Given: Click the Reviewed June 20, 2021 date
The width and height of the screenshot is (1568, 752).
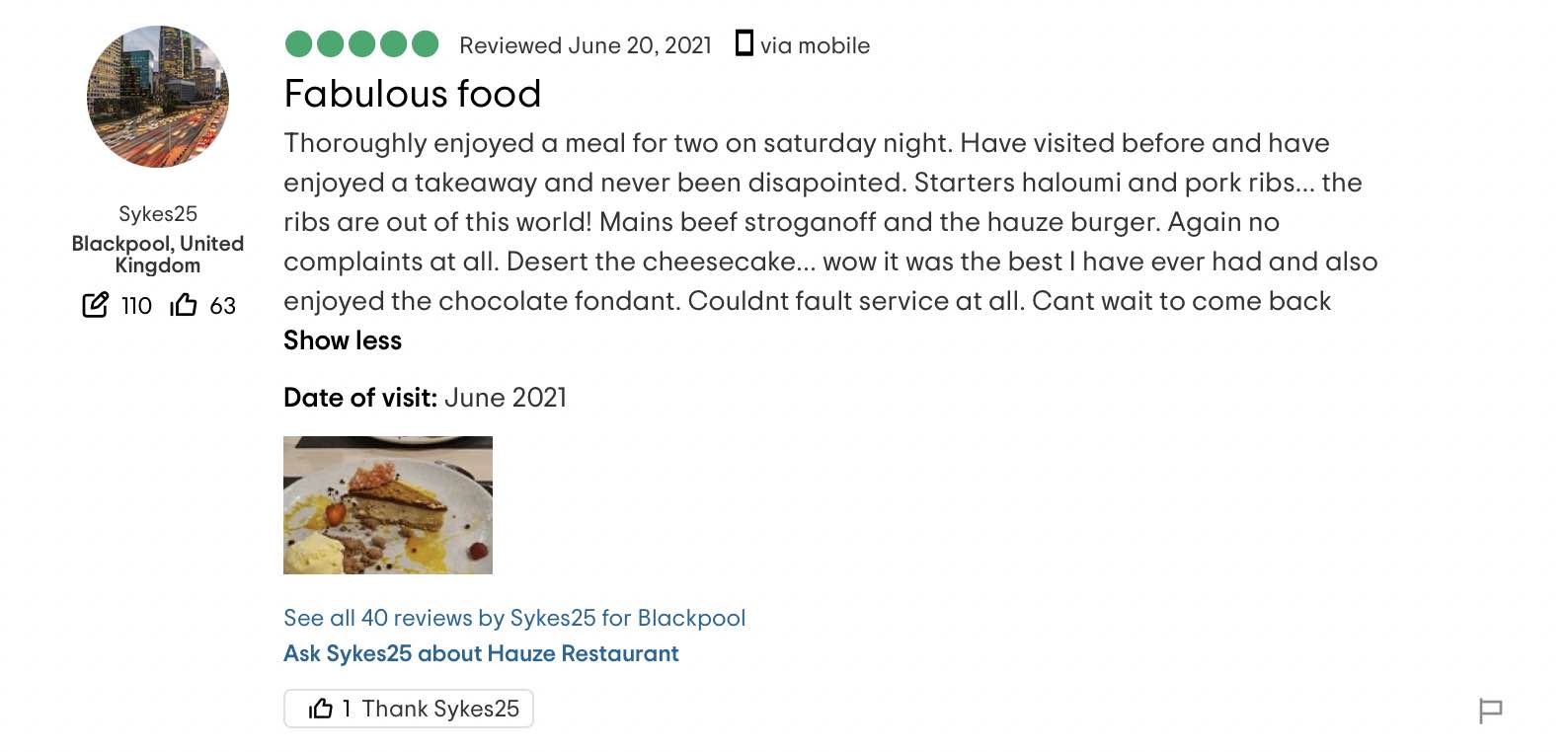Looking at the screenshot, I should click(x=586, y=45).
